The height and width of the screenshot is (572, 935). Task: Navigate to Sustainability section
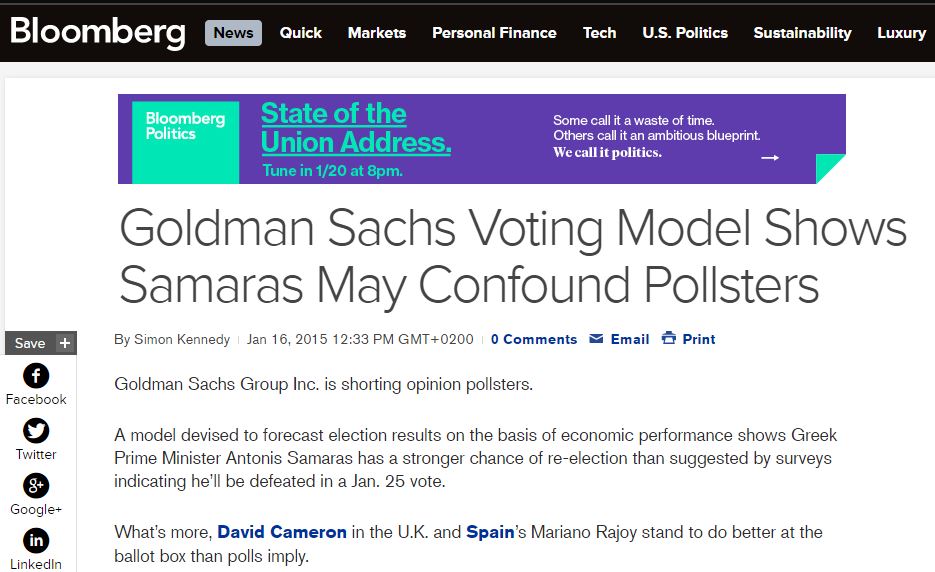(802, 33)
